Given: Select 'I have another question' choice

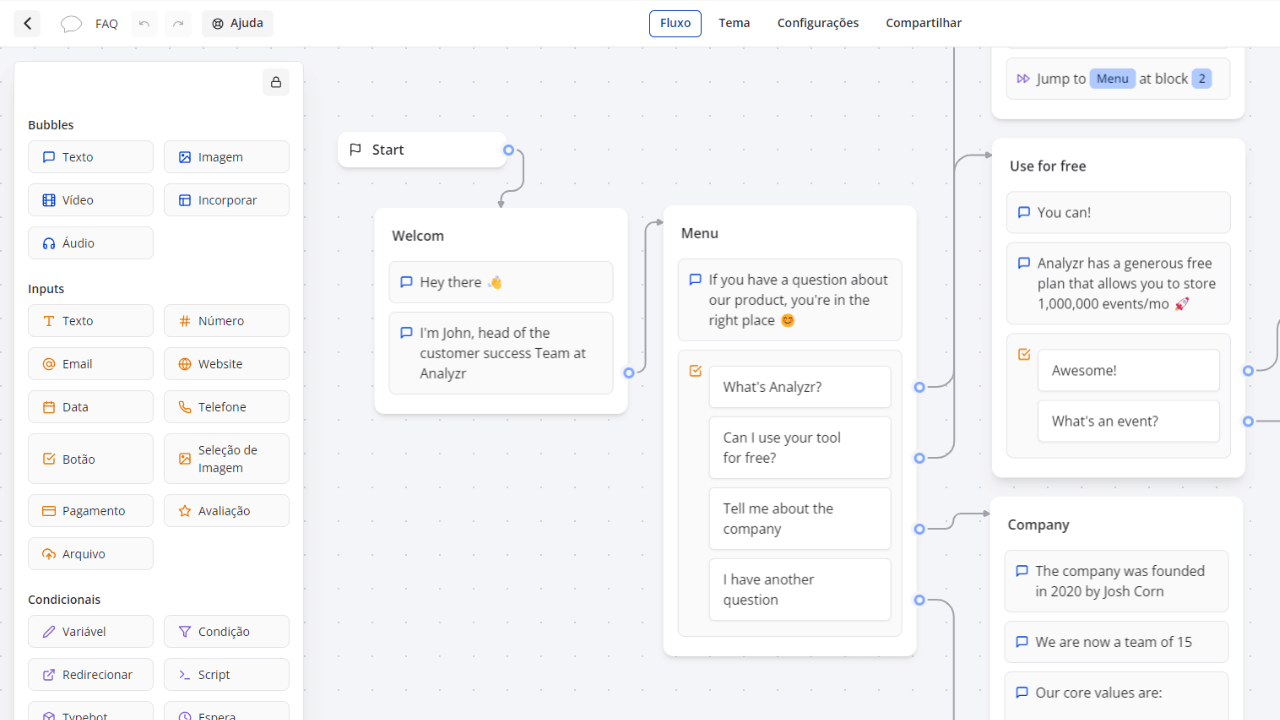Looking at the screenshot, I should click(x=800, y=590).
